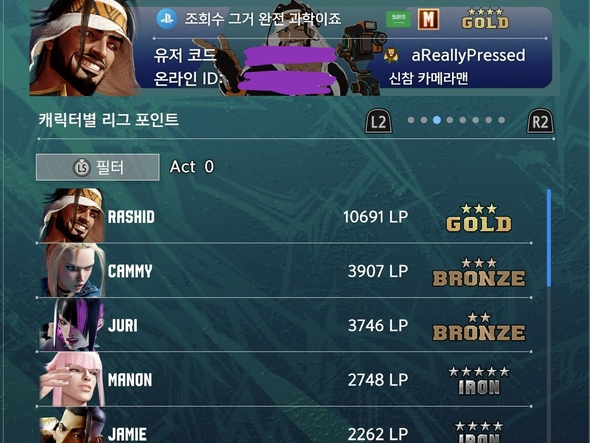The height and width of the screenshot is (443, 590).
Task: Select the Rashid character row
Action: pos(284,216)
